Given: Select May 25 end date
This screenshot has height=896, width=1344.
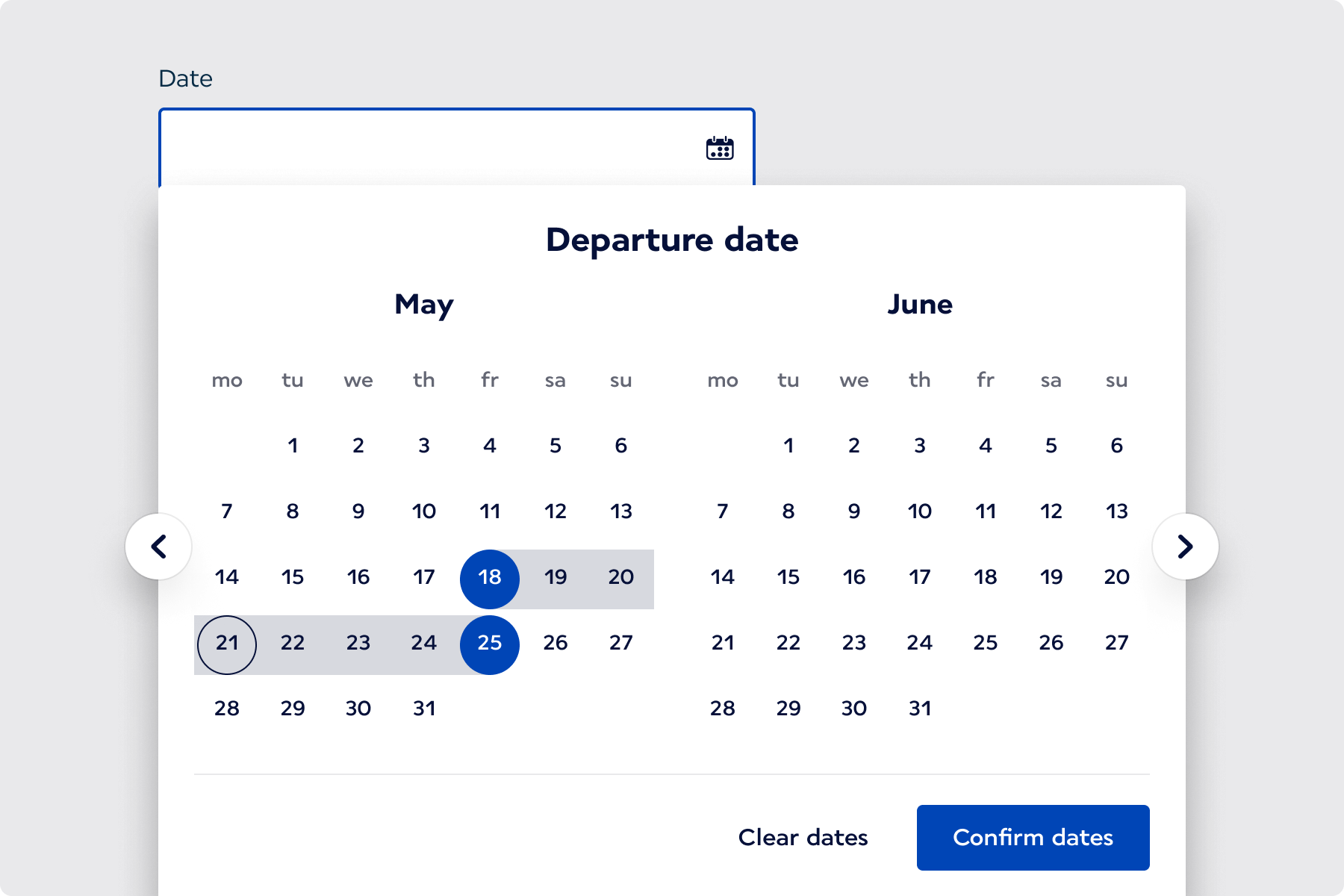Looking at the screenshot, I should 490,643.
